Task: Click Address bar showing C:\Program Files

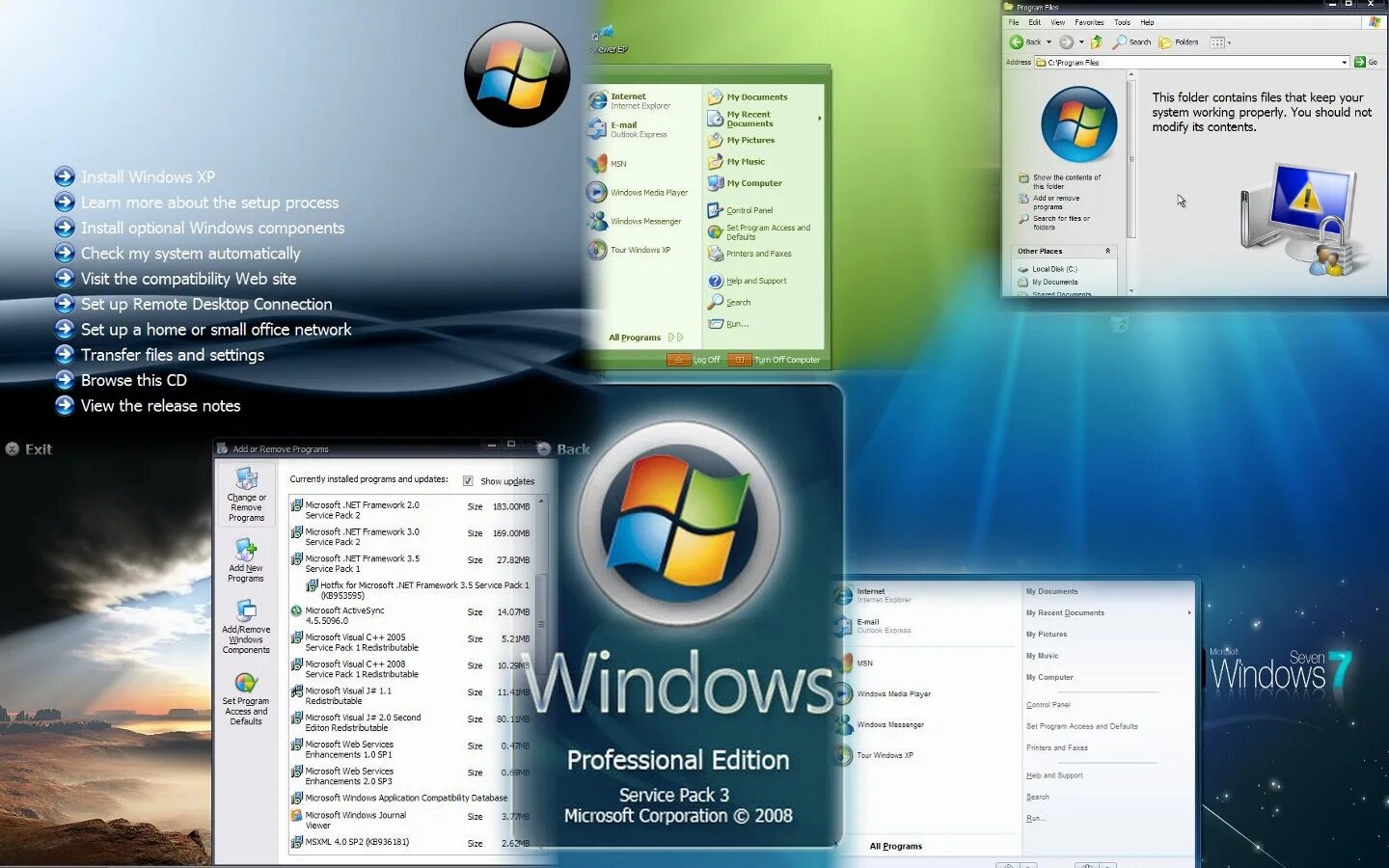Action: point(1191,63)
